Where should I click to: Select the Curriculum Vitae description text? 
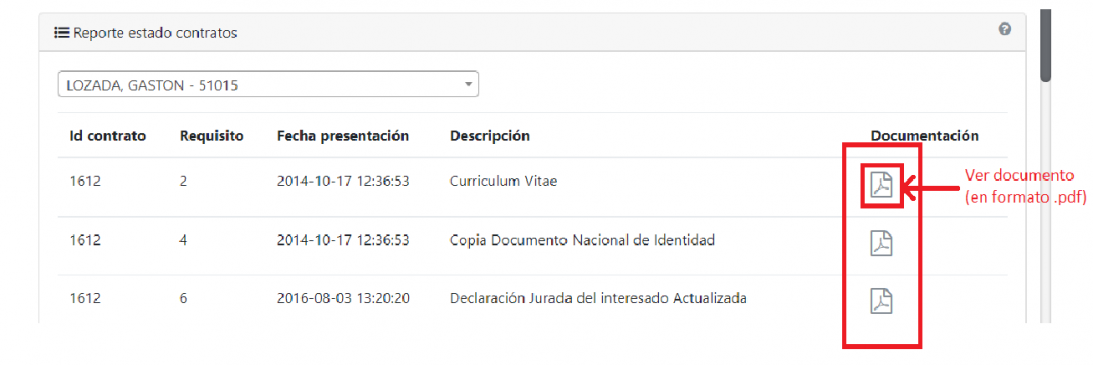[x=503, y=182]
